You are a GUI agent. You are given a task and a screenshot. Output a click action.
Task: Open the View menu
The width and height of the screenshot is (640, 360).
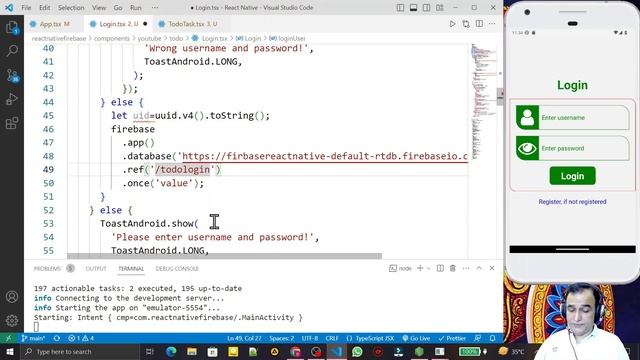[99, 8]
